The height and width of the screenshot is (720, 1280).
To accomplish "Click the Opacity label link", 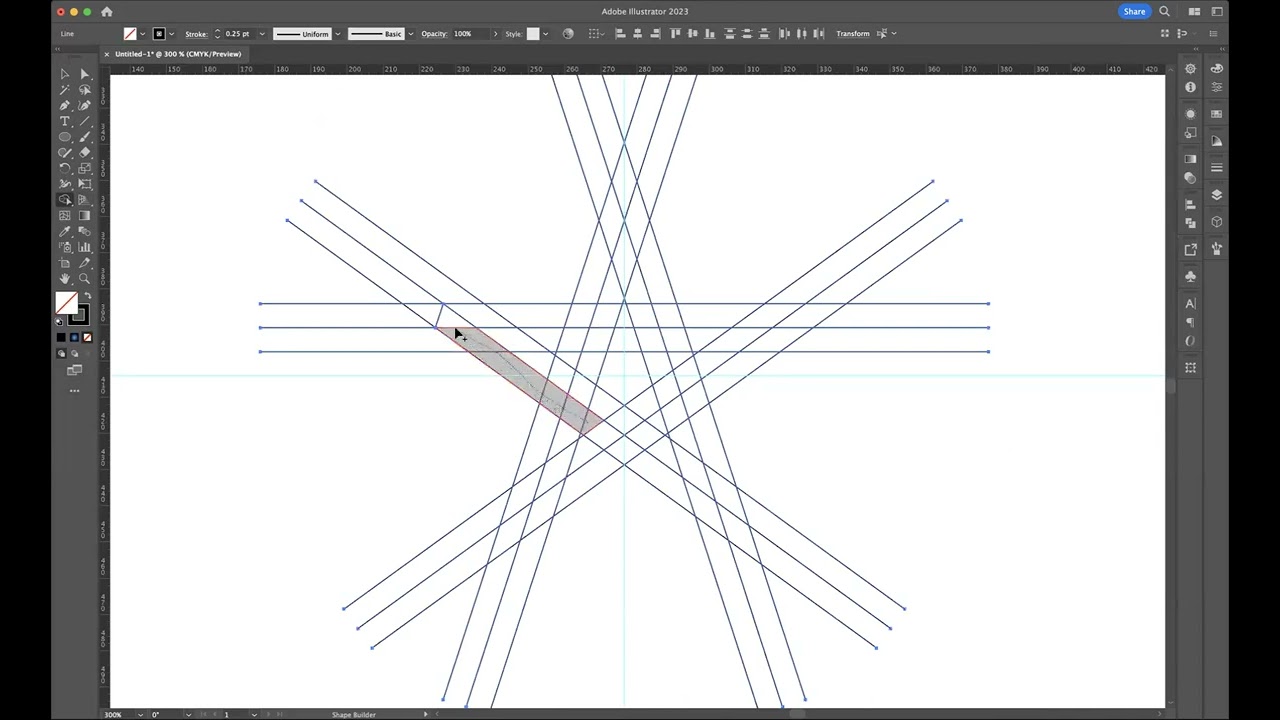I will click(x=434, y=34).
